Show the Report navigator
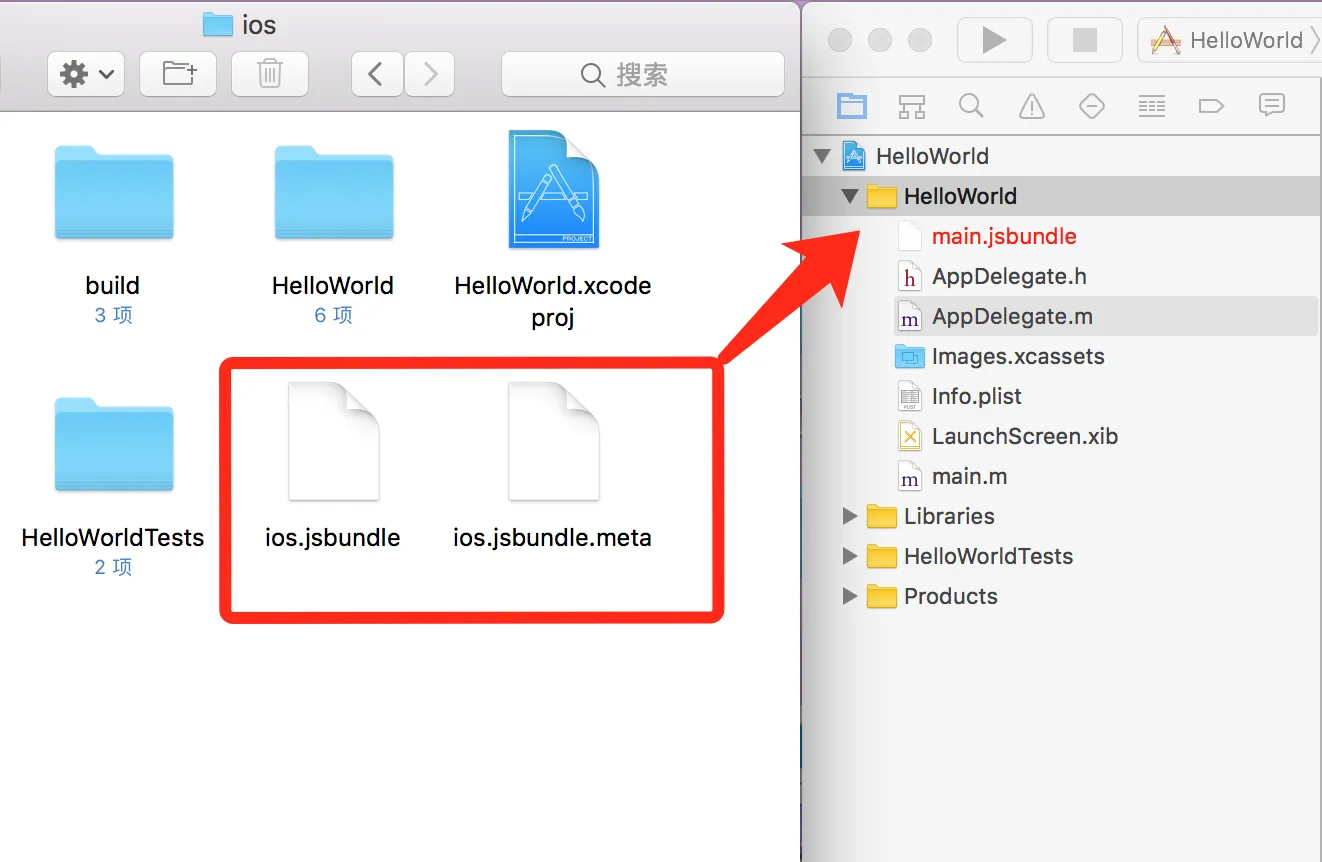1322x862 pixels. coord(1272,105)
